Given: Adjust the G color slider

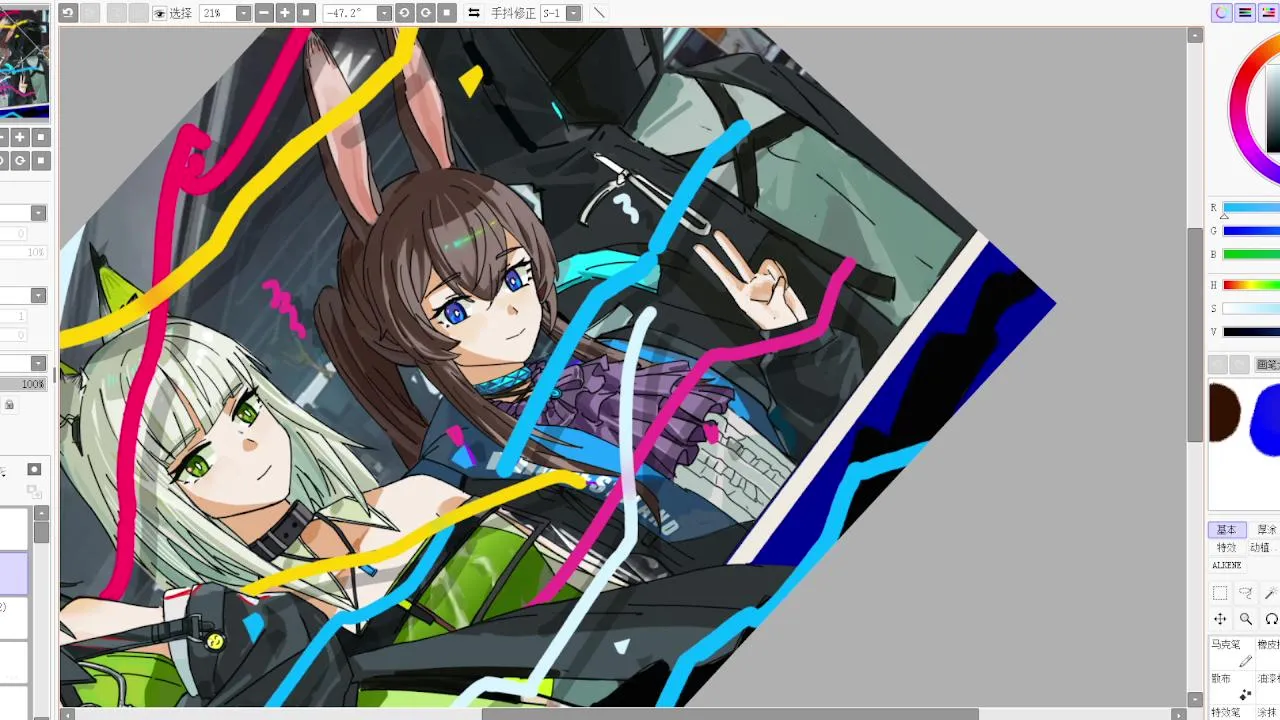Looking at the screenshot, I should pos(1250,231).
